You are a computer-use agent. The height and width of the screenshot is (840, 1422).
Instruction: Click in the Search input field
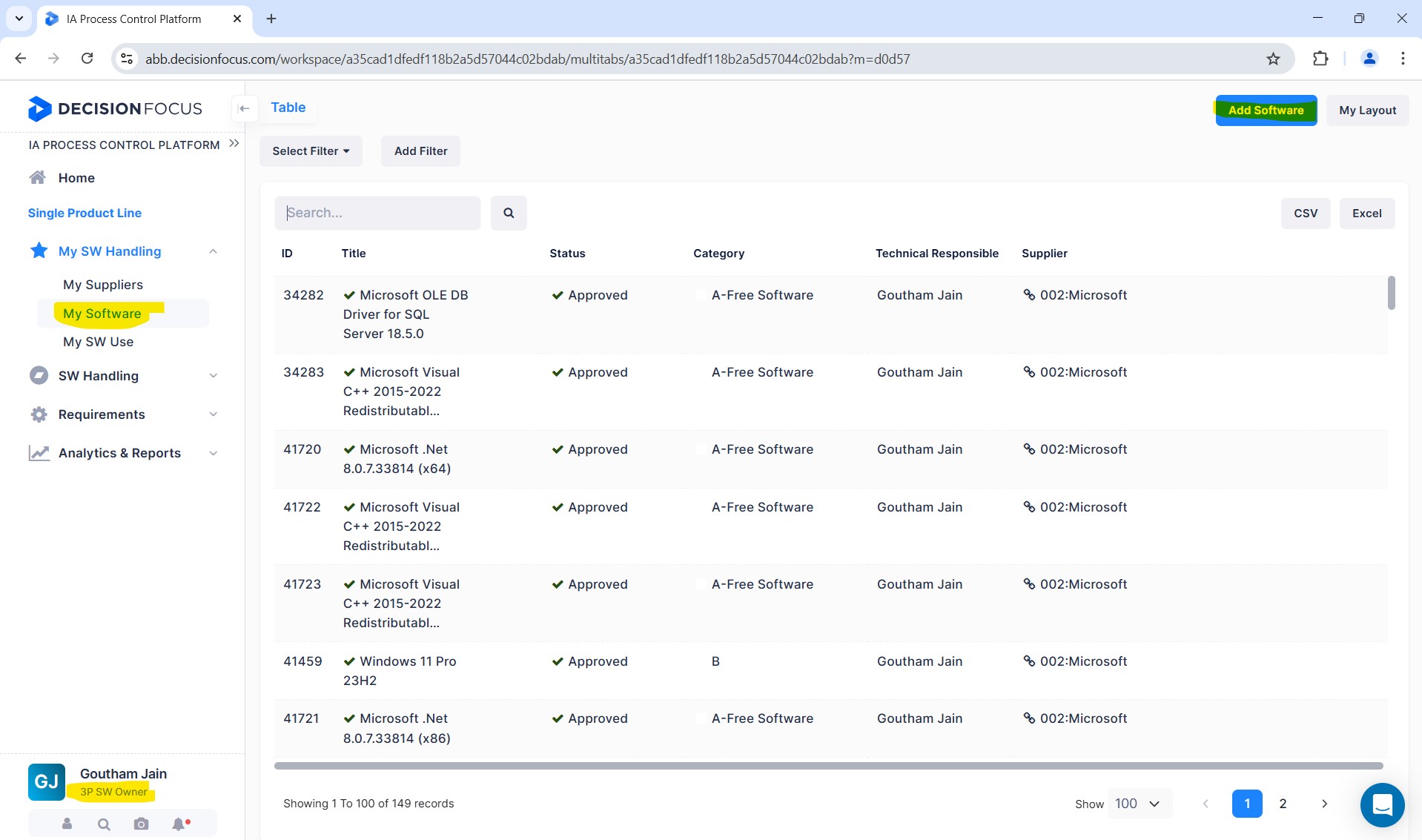click(377, 213)
